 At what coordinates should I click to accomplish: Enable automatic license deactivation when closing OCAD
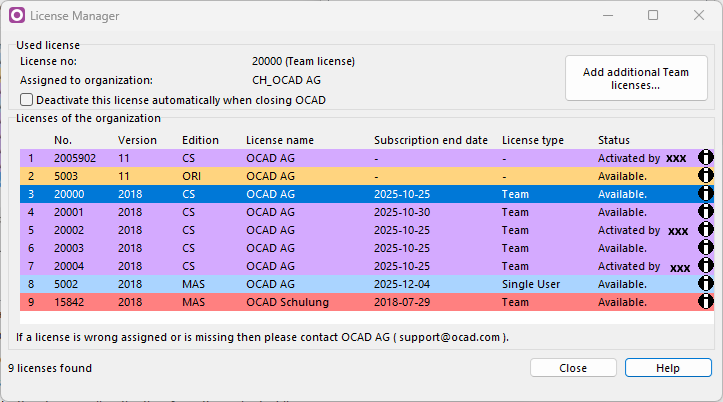click(x=27, y=100)
